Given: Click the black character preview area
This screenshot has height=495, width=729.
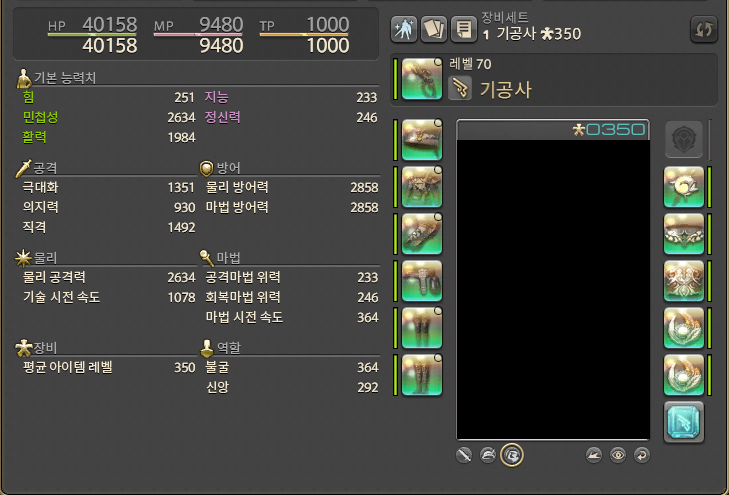Looking at the screenshot, I should pyautogui.click(x=553, y=289).
